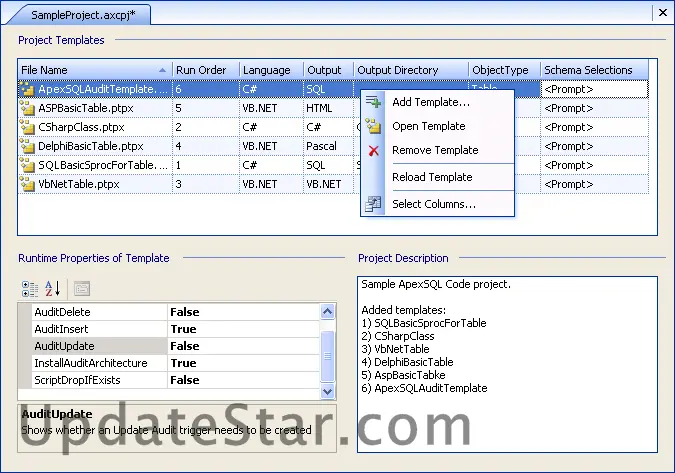The width and height of the screenshot is (675, 473).
Task: Click inside the Project Description text box
Action: click(x=507, y=364)
